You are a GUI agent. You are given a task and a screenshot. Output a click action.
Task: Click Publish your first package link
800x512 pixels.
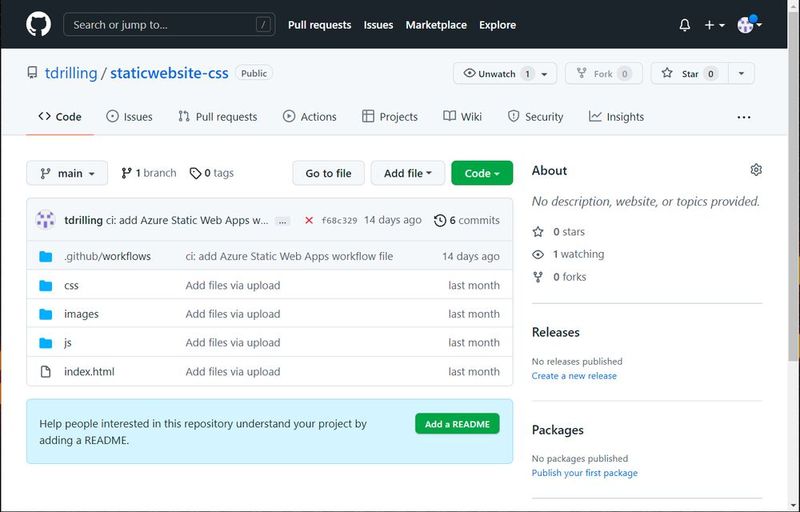pos(585,473)
